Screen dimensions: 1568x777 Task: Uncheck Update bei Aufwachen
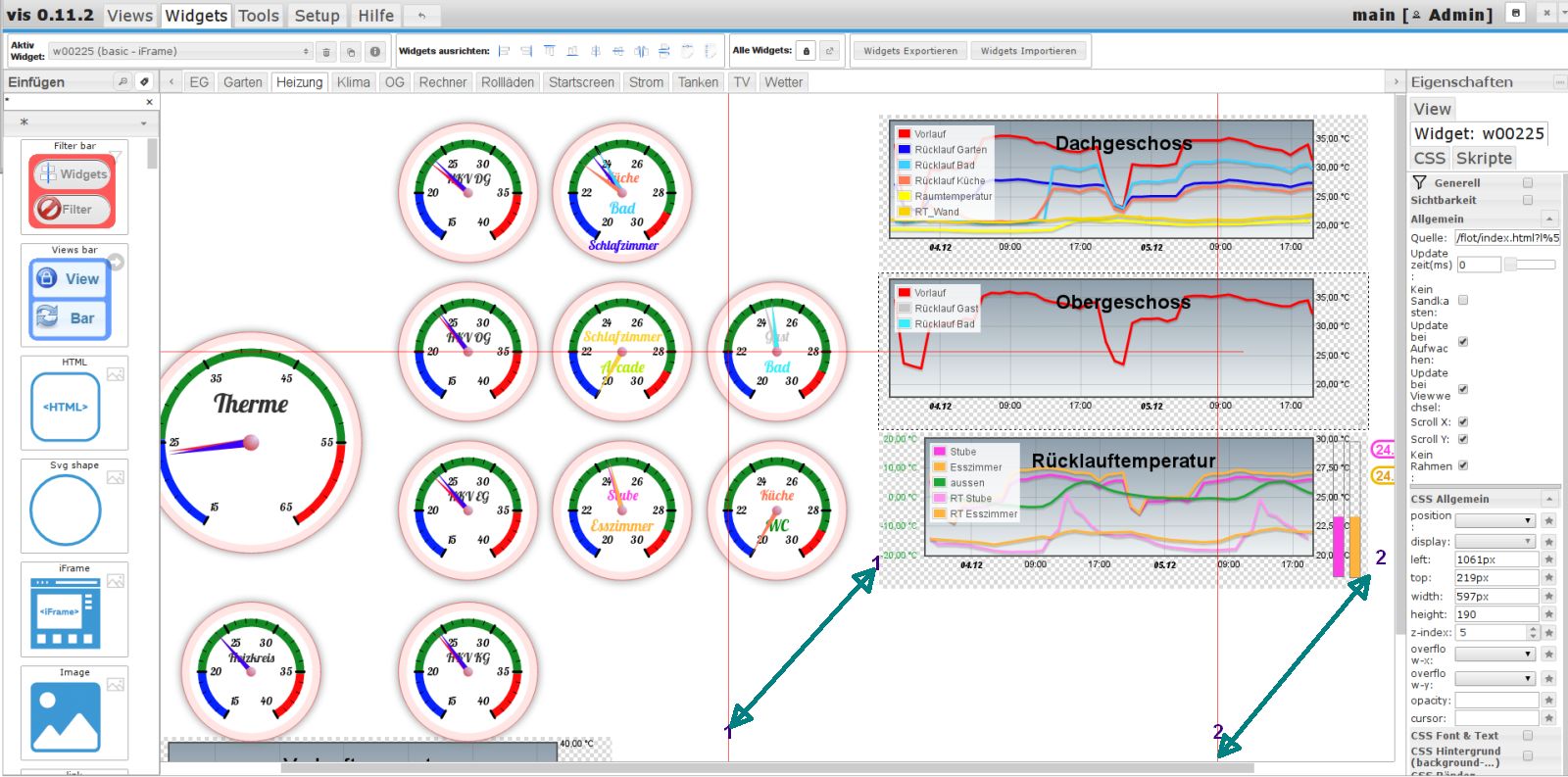pyautogui.click(x=1463, y=342)
